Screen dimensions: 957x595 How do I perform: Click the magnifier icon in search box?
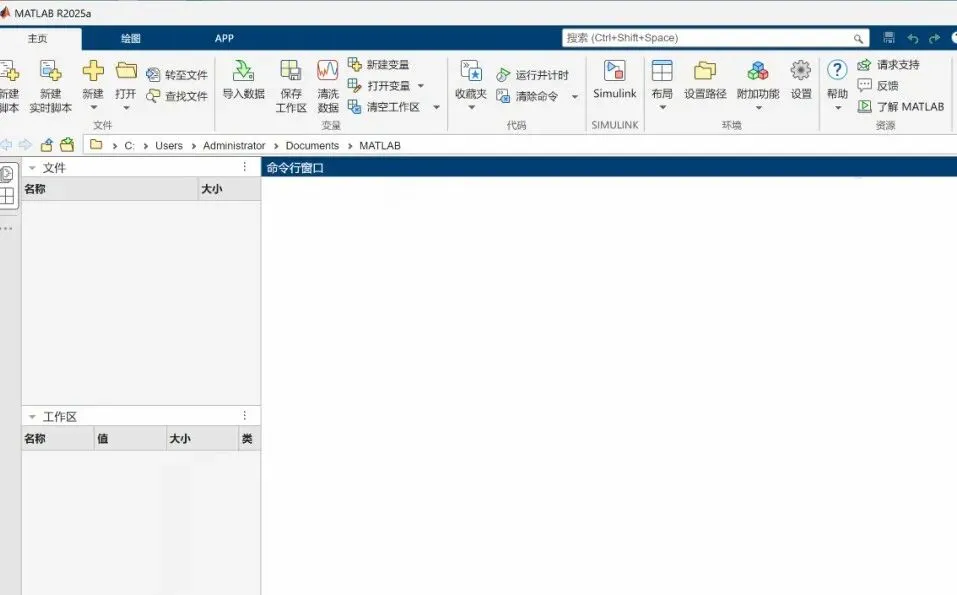pos(858,38)
